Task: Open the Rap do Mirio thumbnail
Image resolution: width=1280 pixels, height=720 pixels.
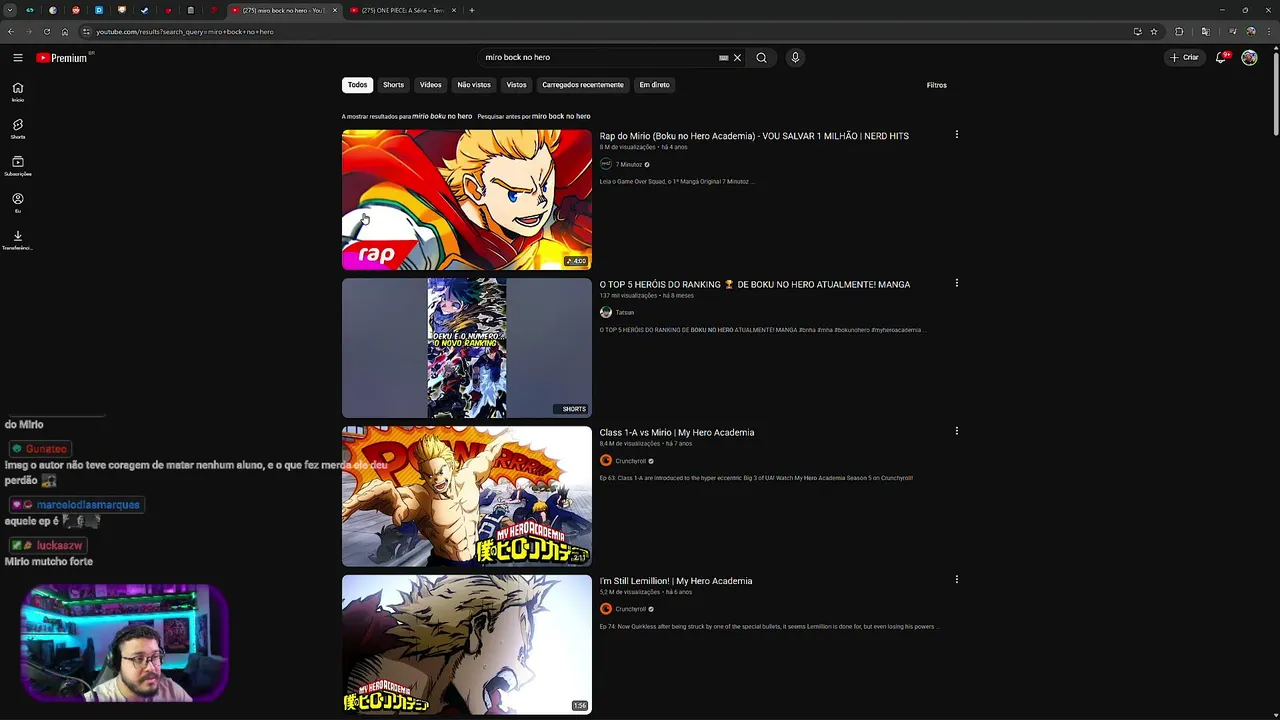Action: pos(467,200)
